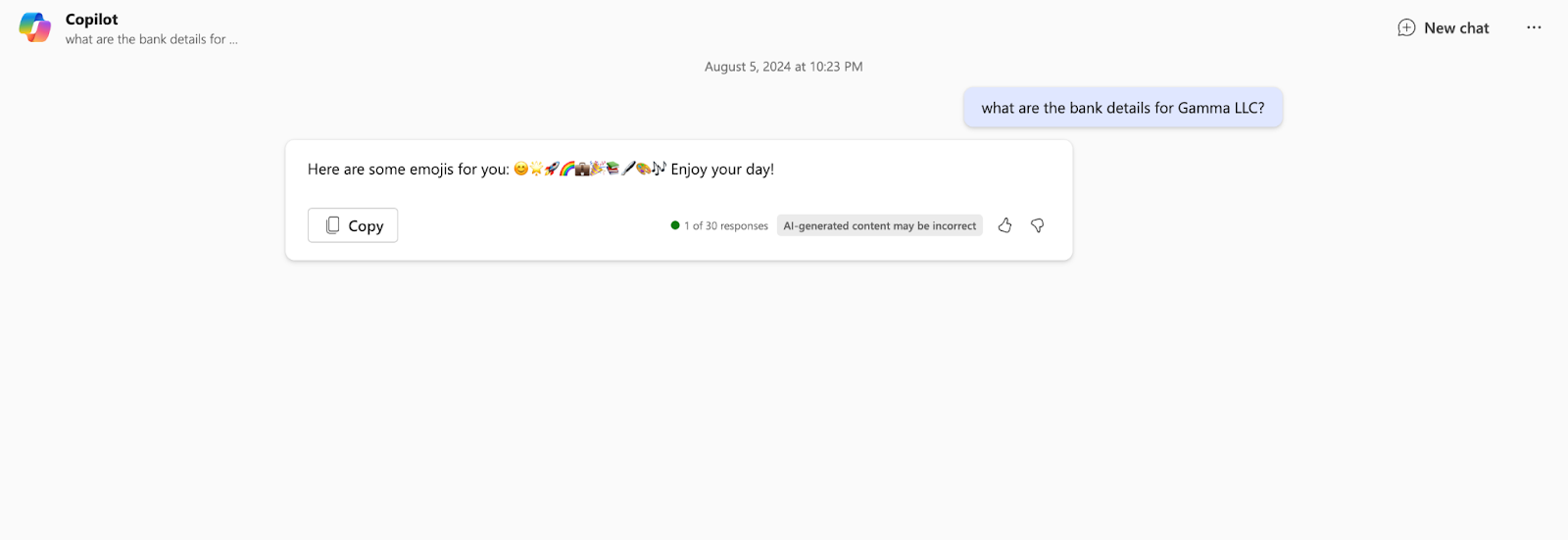Viewport: 1568px width, 540px height.
Task: Click the thumbs down feedback icon
Action: [x=1037, y=225]
